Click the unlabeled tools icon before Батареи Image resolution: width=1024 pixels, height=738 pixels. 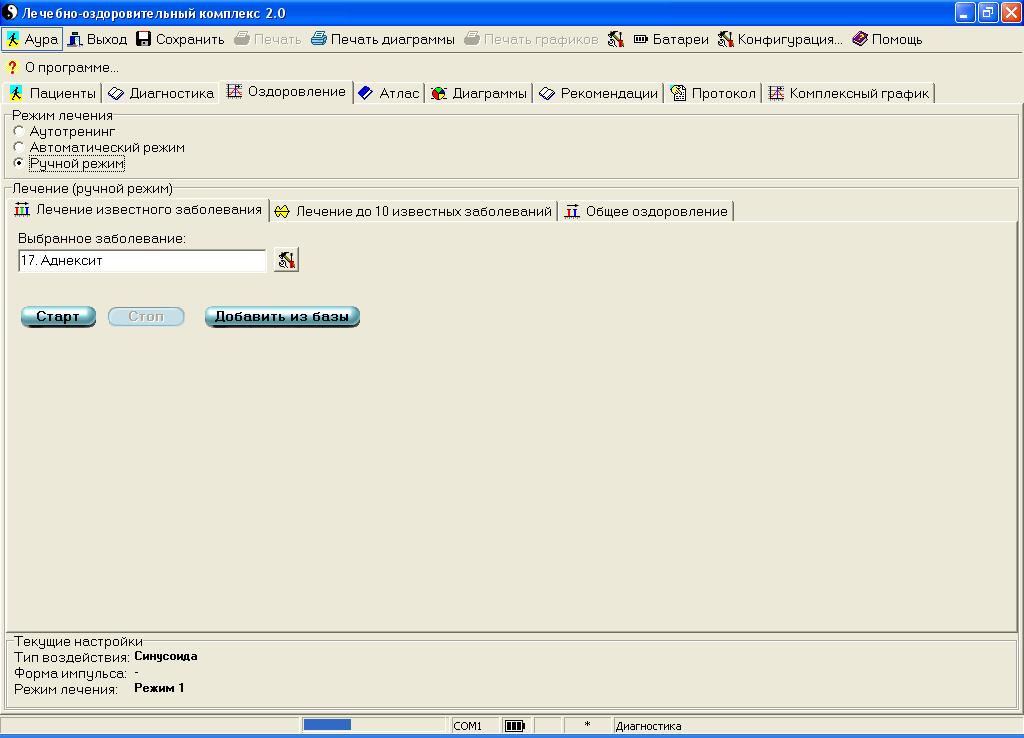616,40
